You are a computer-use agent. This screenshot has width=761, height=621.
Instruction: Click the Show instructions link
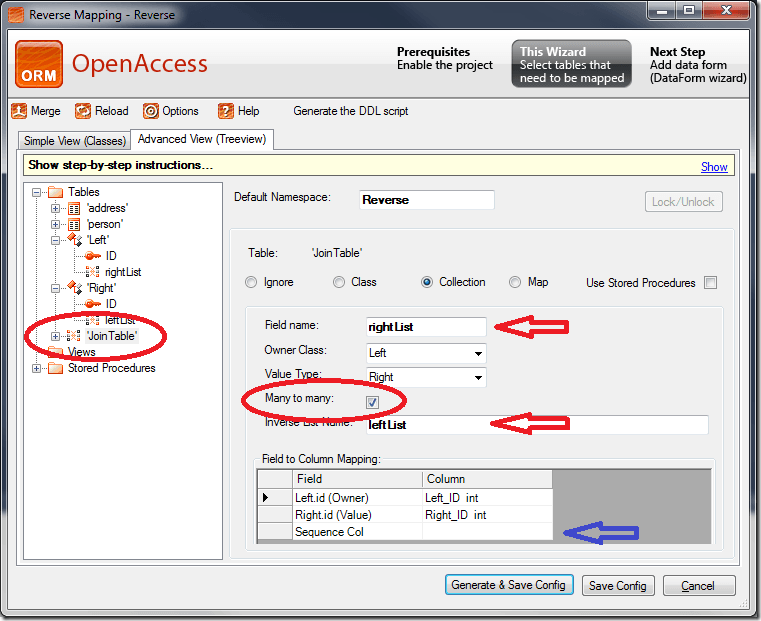(714, 167)
